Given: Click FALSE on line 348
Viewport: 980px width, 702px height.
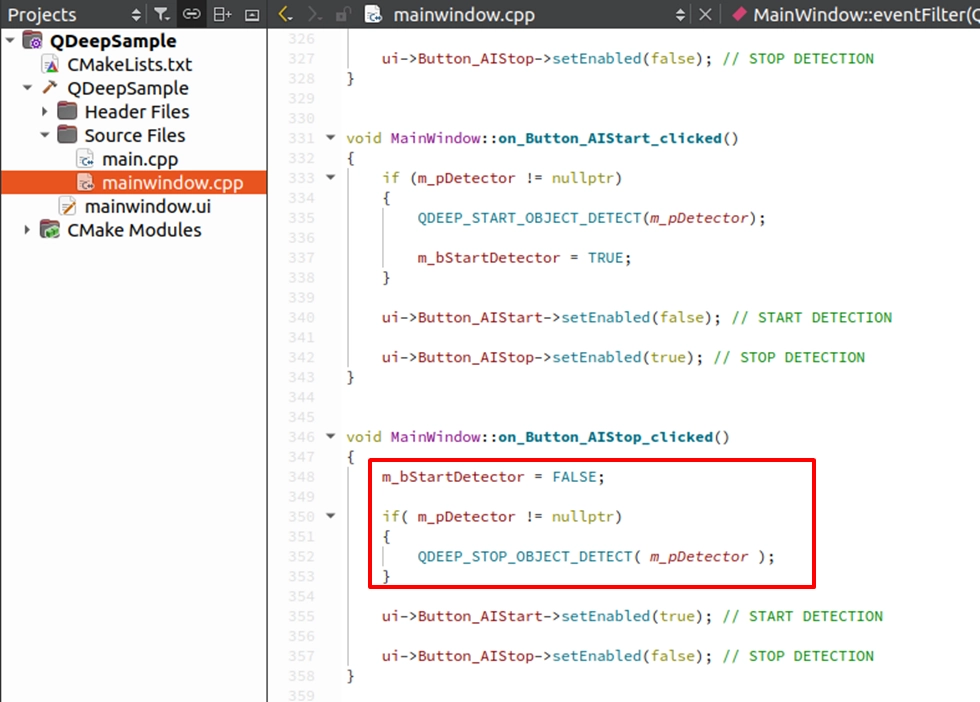Looking at the screenshot, I should click(574, 477).
